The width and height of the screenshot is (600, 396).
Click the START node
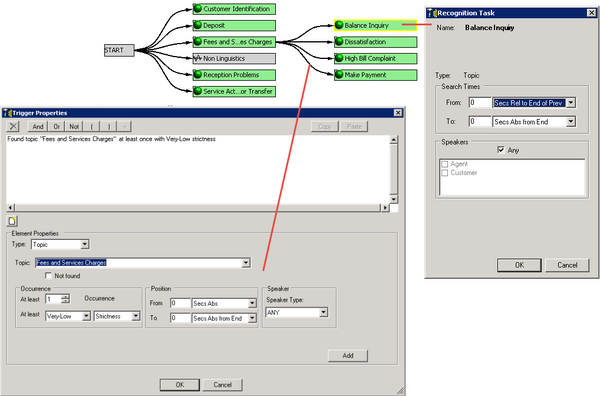point(119,50)
